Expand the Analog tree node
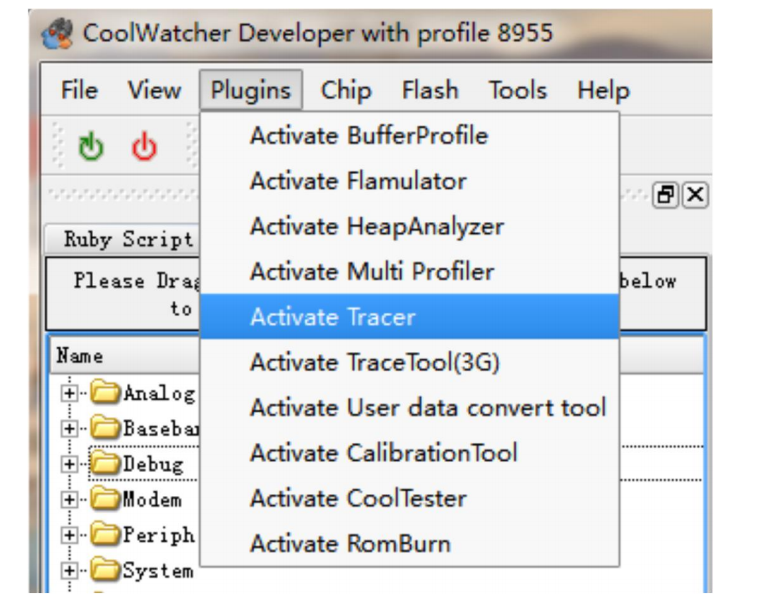The width and height of the screenshot is (780, 605). click(69, 393)
